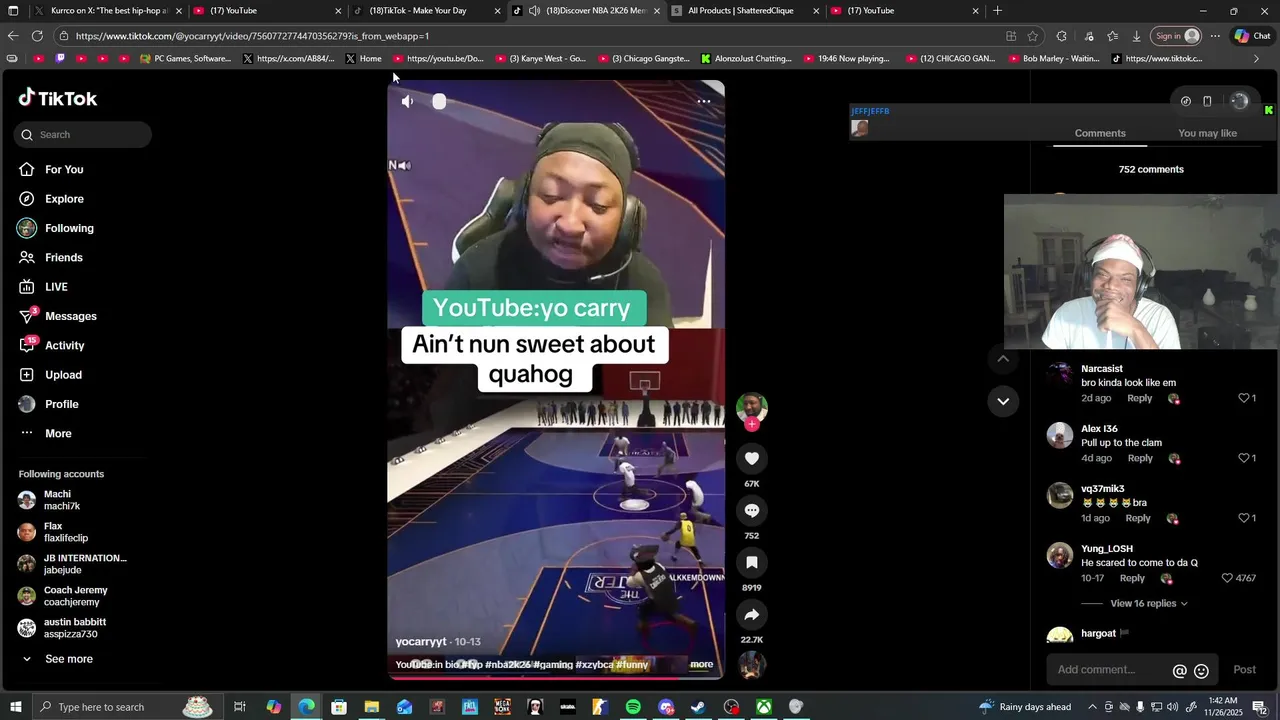
Task: Go to next video with down arrow
Action: pyautogui.click(x=1003, y=401)
